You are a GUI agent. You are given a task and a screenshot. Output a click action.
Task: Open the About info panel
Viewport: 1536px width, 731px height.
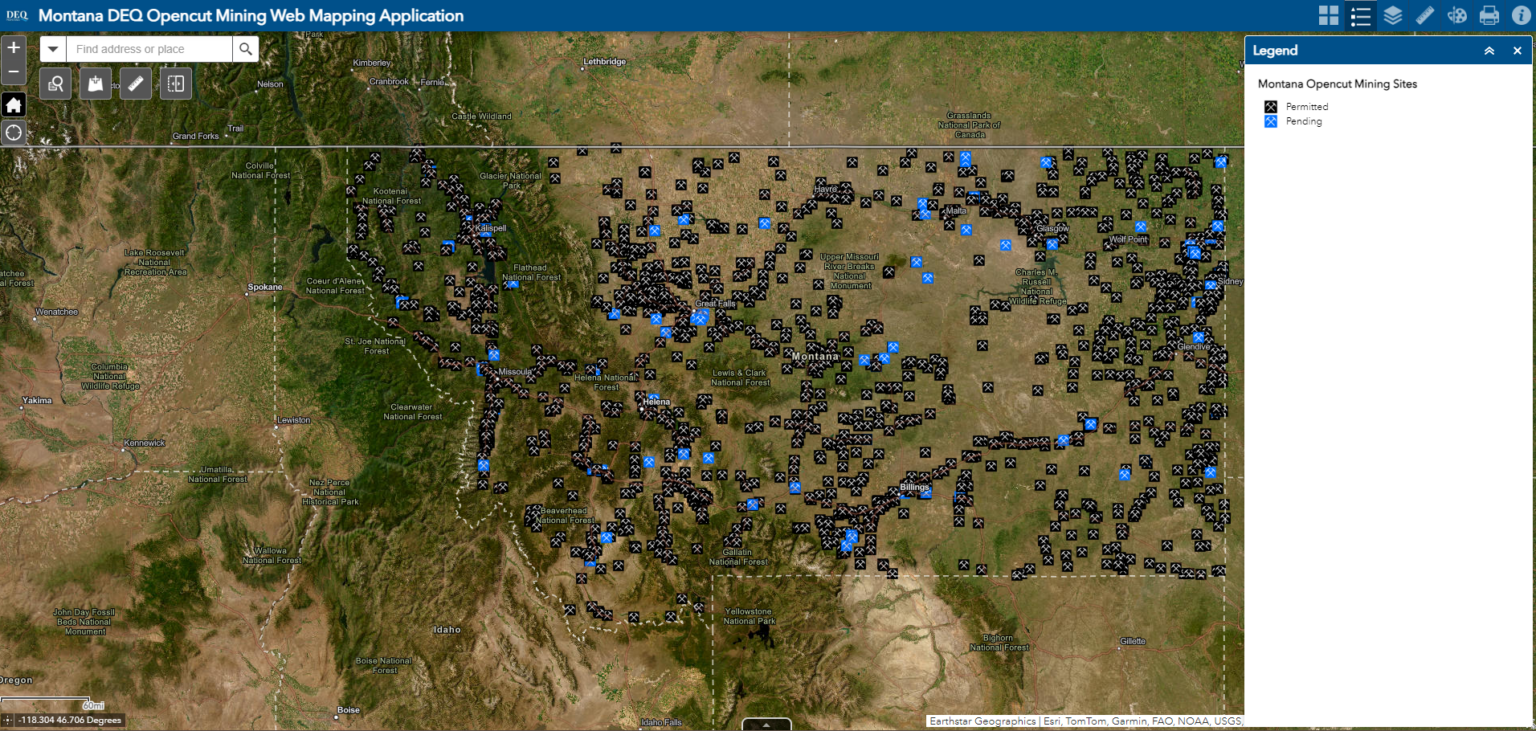(x=1521, y=16)
